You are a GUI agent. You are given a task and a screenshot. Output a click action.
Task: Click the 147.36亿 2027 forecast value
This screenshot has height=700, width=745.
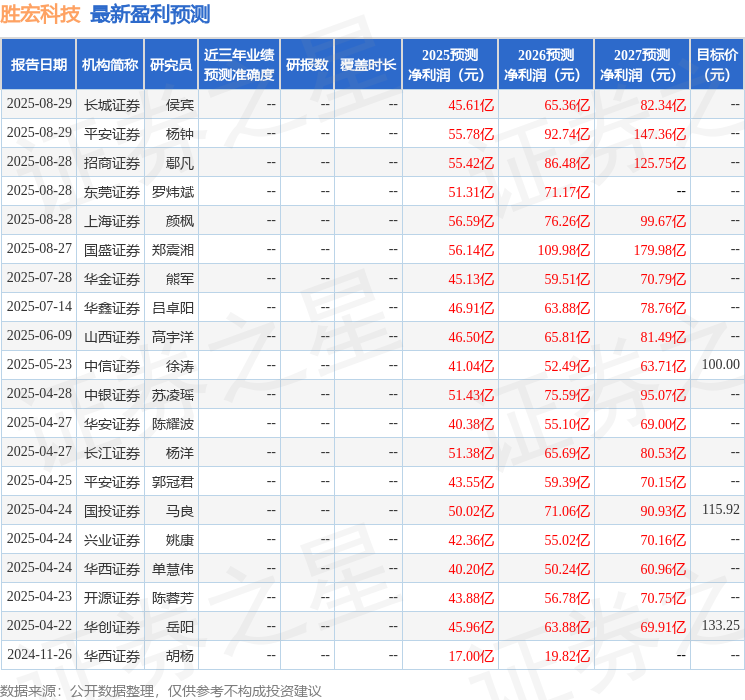click(659, 134)
